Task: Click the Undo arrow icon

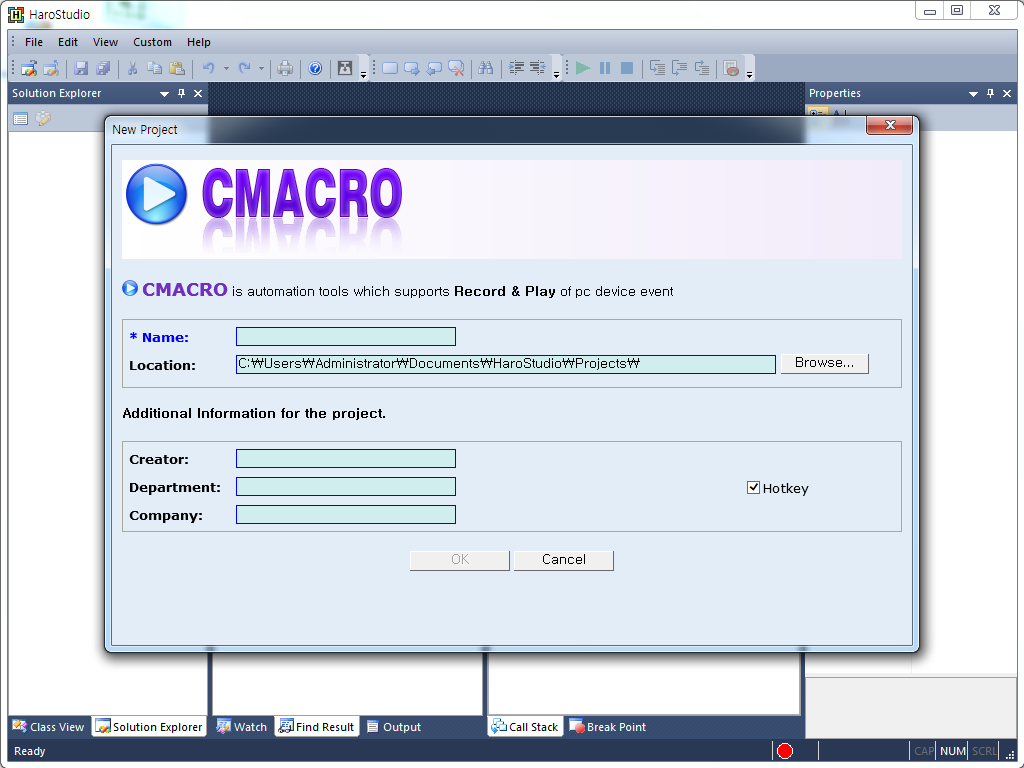Action: (208, 68)
